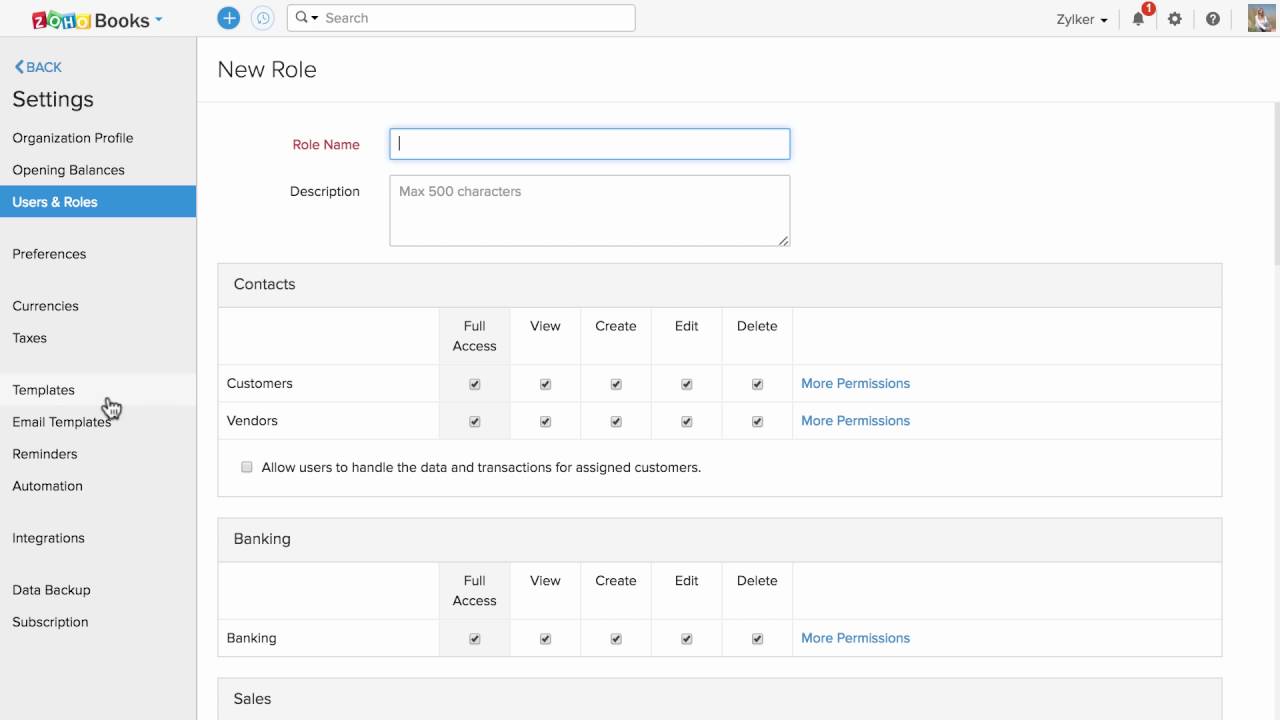Open Data Backup settings
This screenshot has height=720, width=1280.
tap(52, 590)
